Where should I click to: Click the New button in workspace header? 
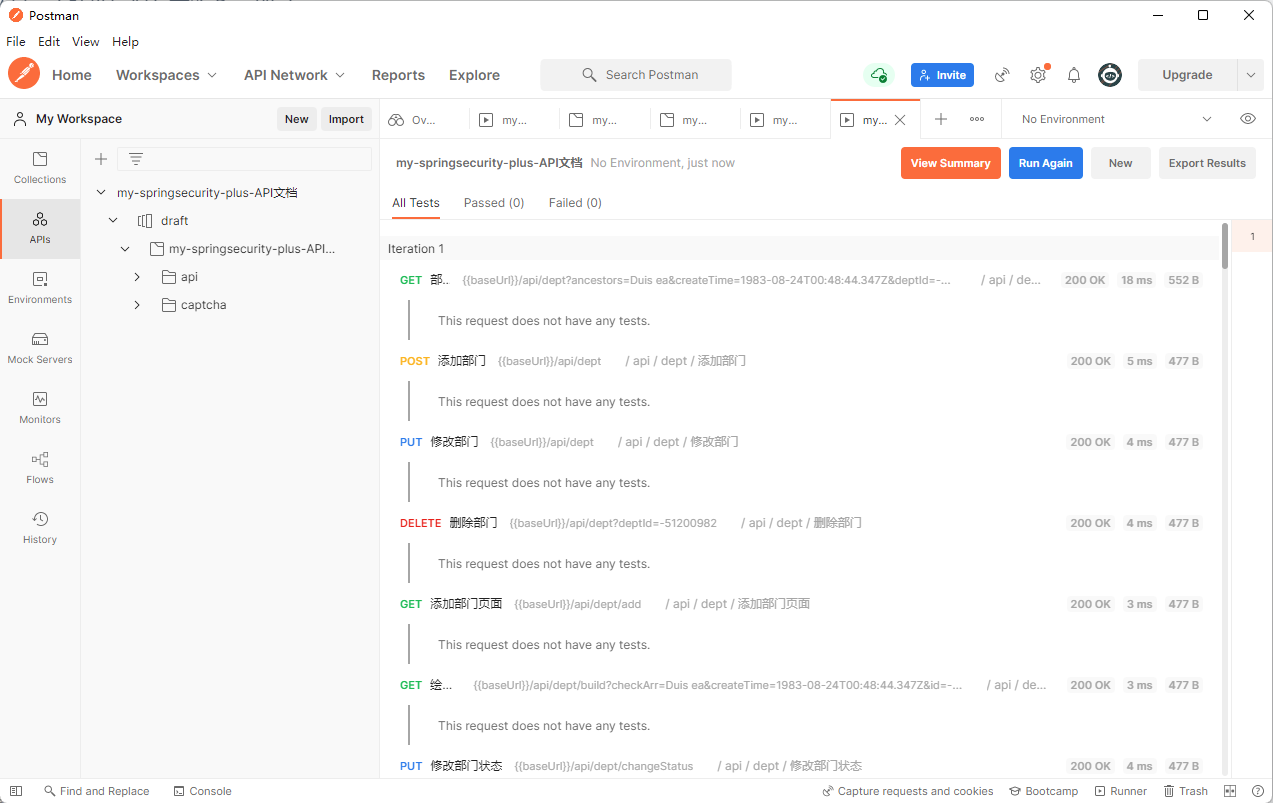click(296, 119)
